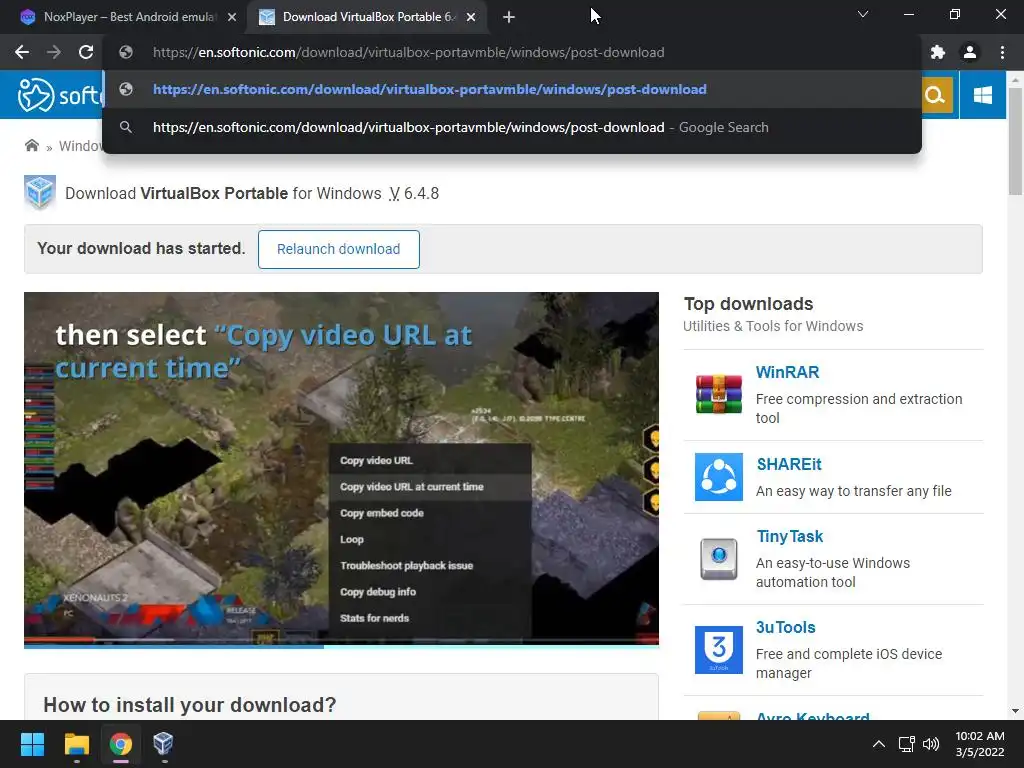
Task: Click the Windows breadcrumb link
Action: [x=81, y=146]
